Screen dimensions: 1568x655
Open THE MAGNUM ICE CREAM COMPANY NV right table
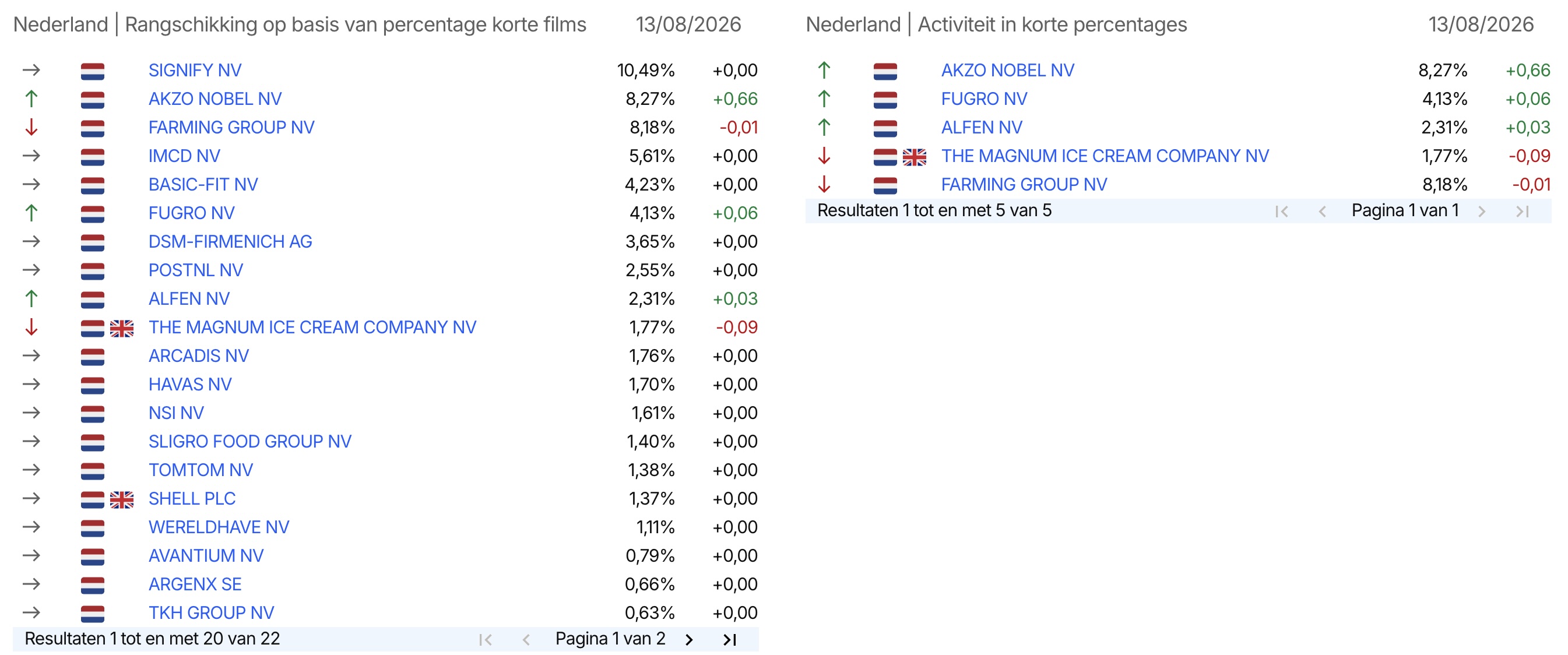click(x=1105, y=156)
